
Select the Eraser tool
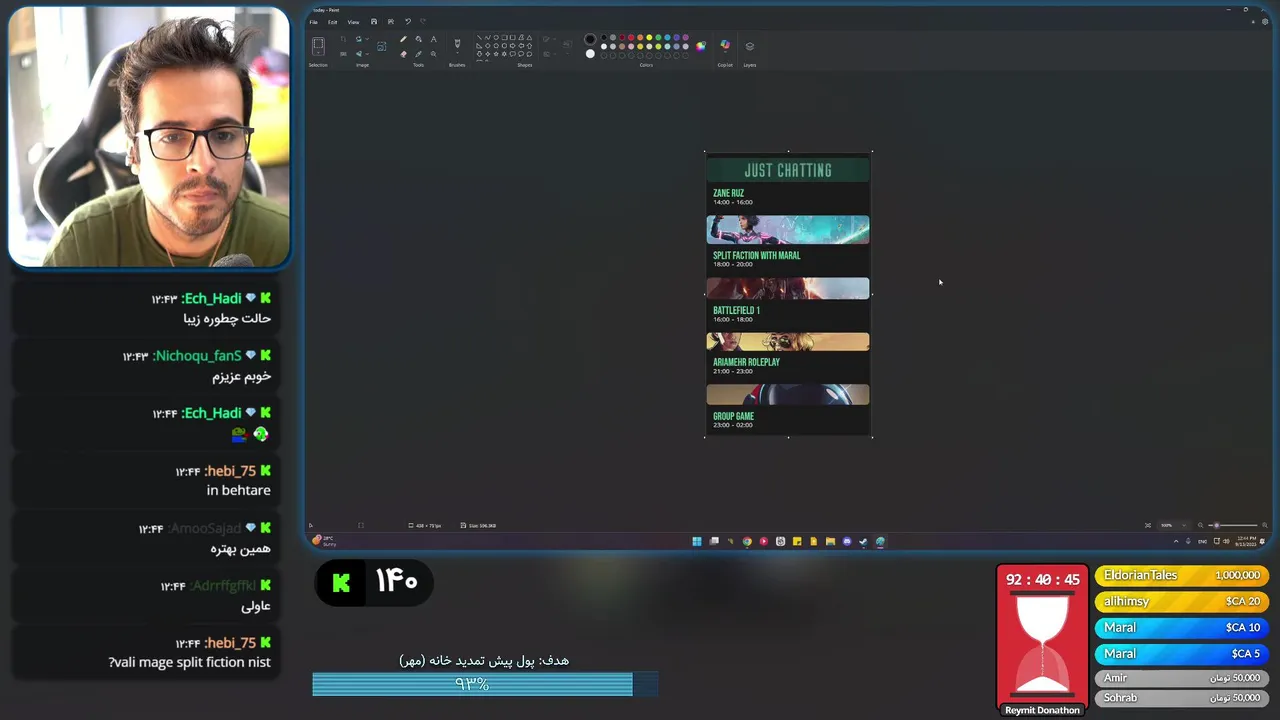pos(403,54)
